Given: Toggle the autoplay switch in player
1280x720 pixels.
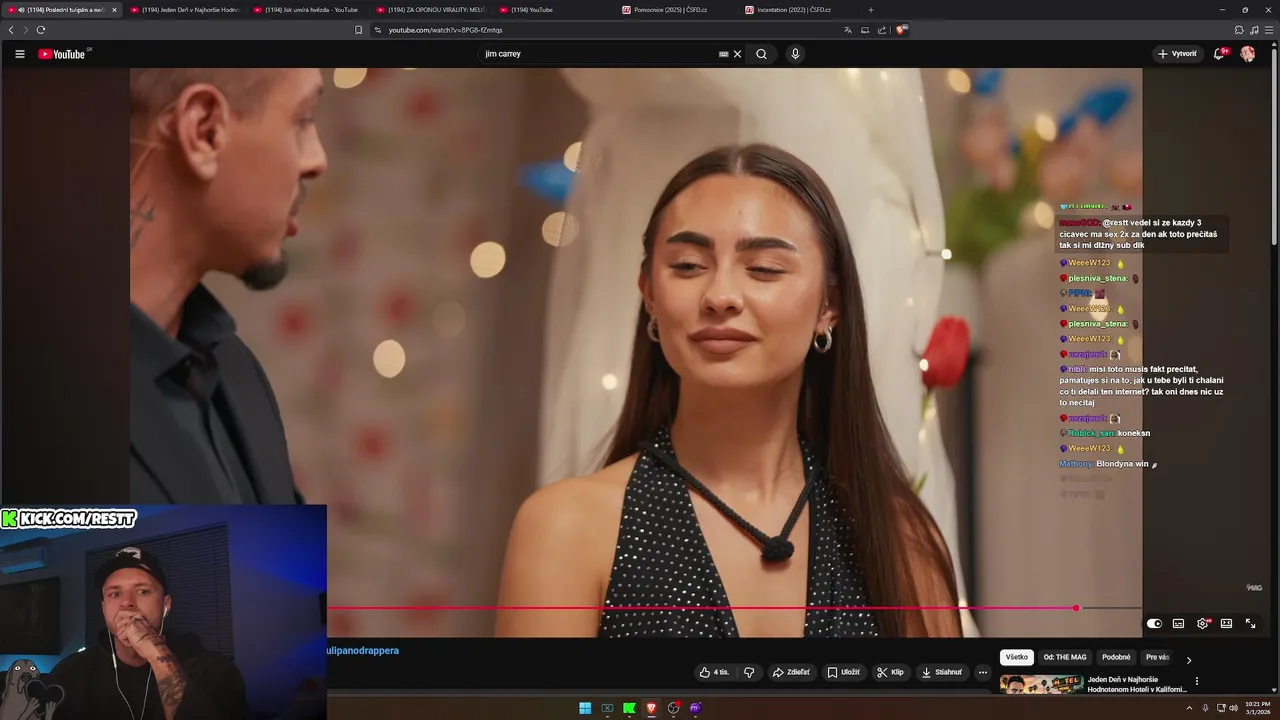Looking at the screenshot, I should point(1154,623).
